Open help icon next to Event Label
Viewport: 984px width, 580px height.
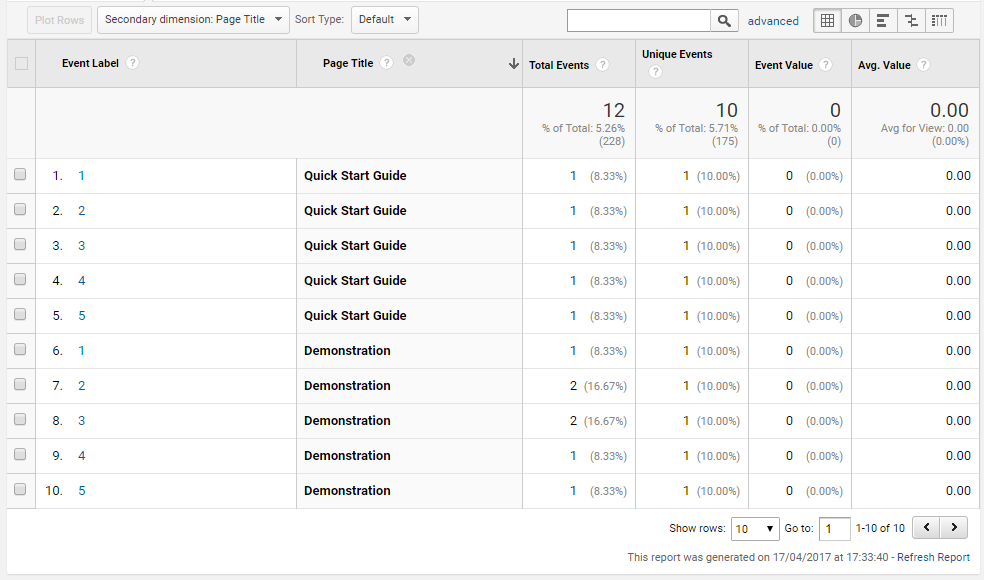[x=132, y=63]
